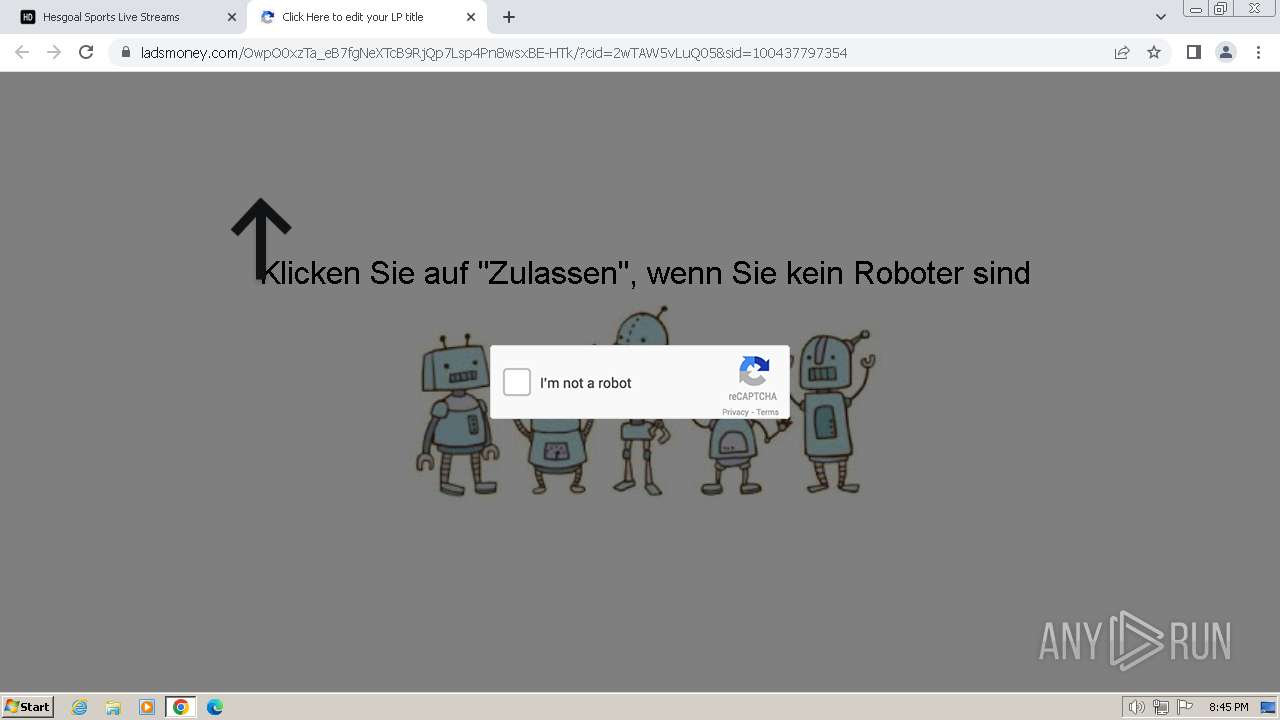Viewport: 1280px width, 720px height.
Task: Click the Hesgoal tab HD favicon
Action: [x=28, y=17]
